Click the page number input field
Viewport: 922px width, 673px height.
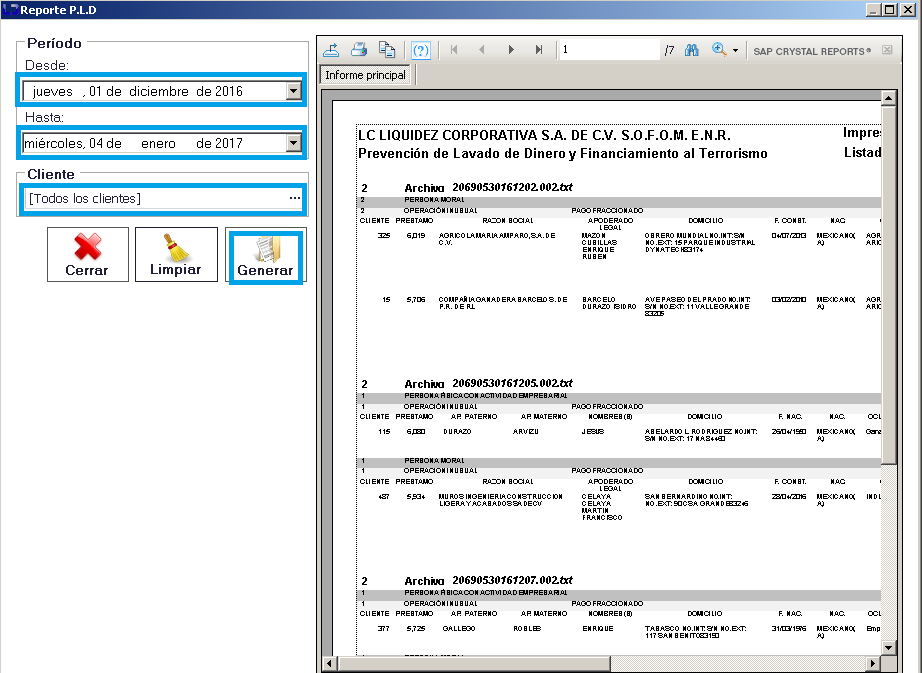pos(609,50)
